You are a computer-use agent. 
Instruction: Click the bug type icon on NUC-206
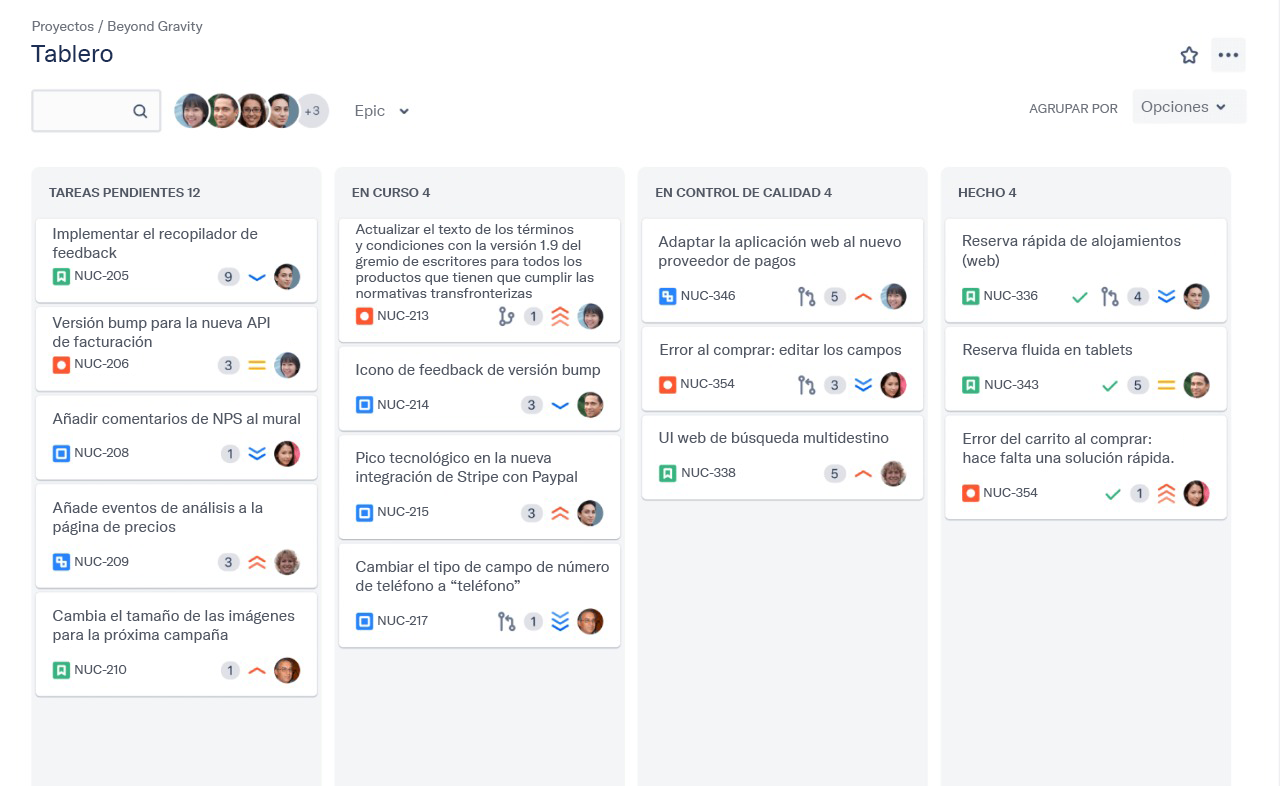(x=61, y=364)
